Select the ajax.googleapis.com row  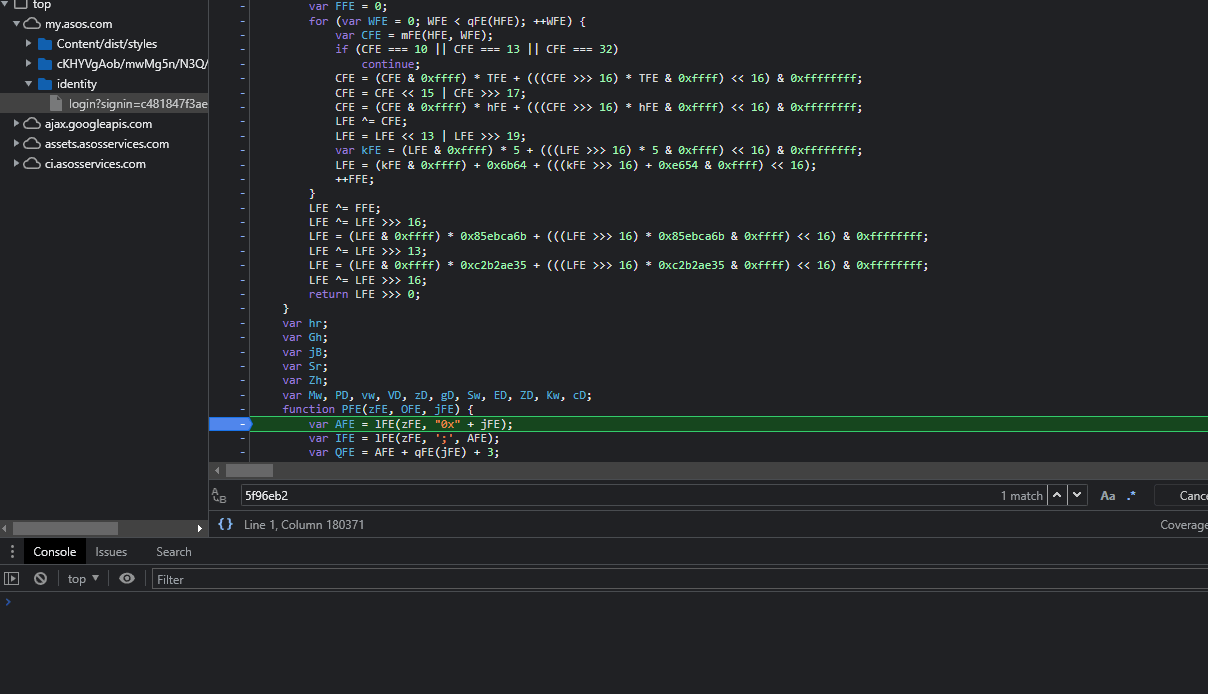tap(104, 124)
